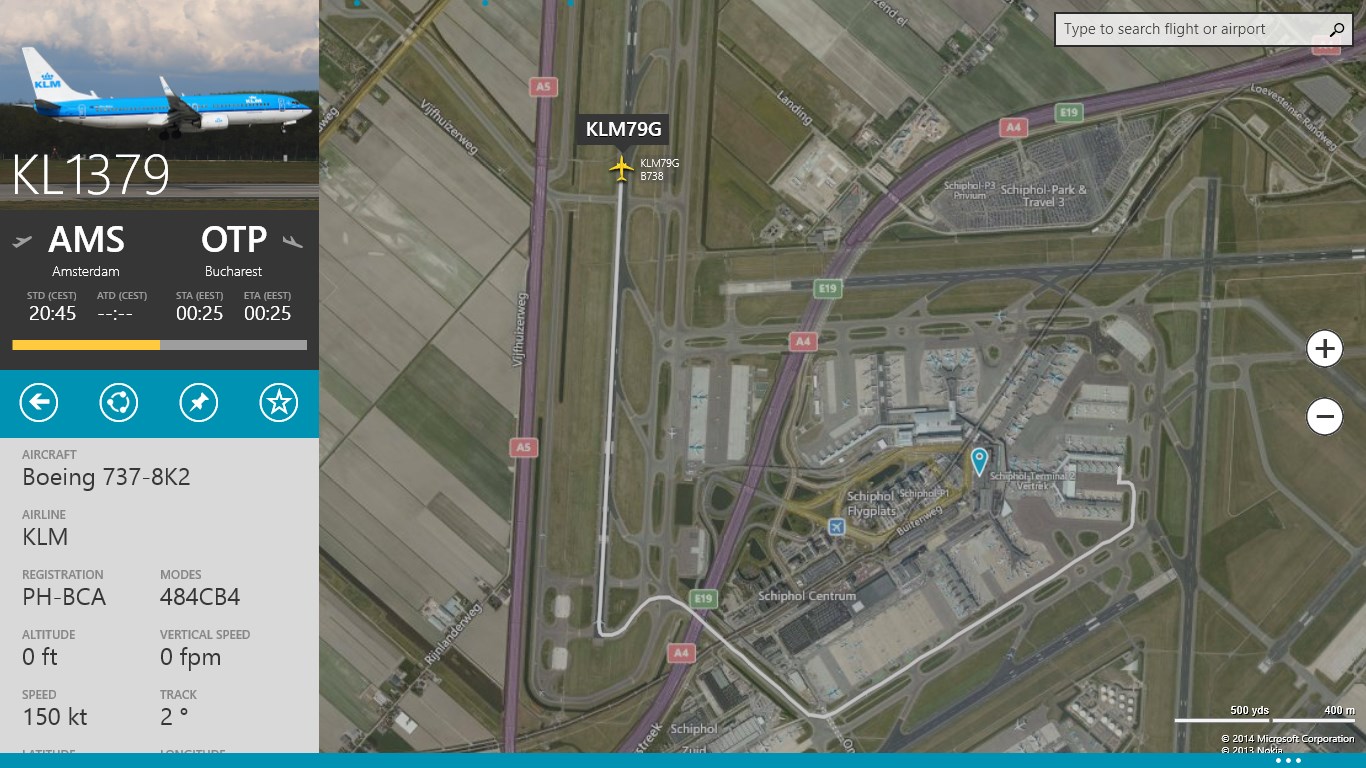Add flight to favorites star icon
This screenshot has width=1366, height=768.
278,403
